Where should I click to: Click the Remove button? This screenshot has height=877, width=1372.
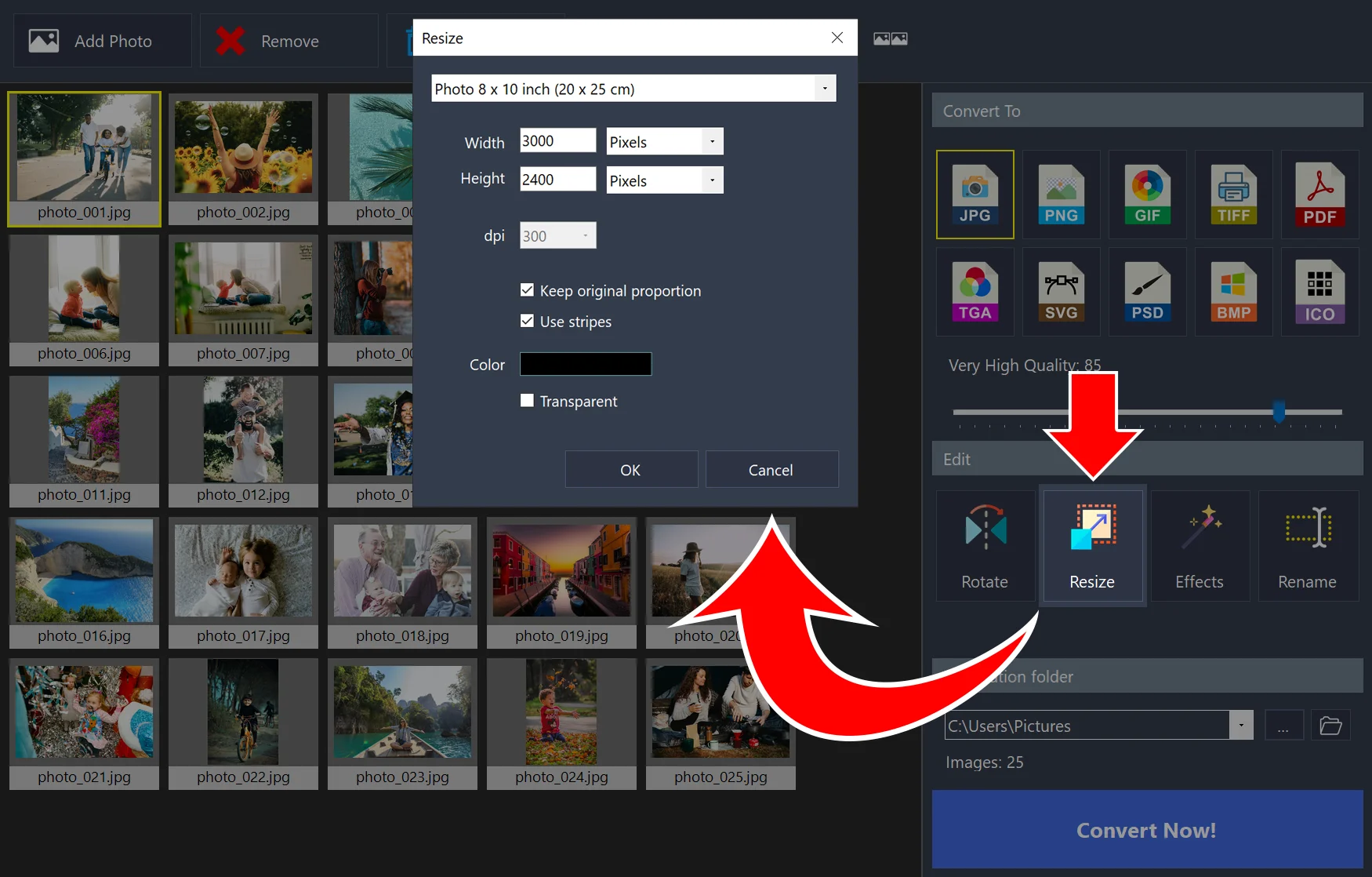(x=289, y=41)
